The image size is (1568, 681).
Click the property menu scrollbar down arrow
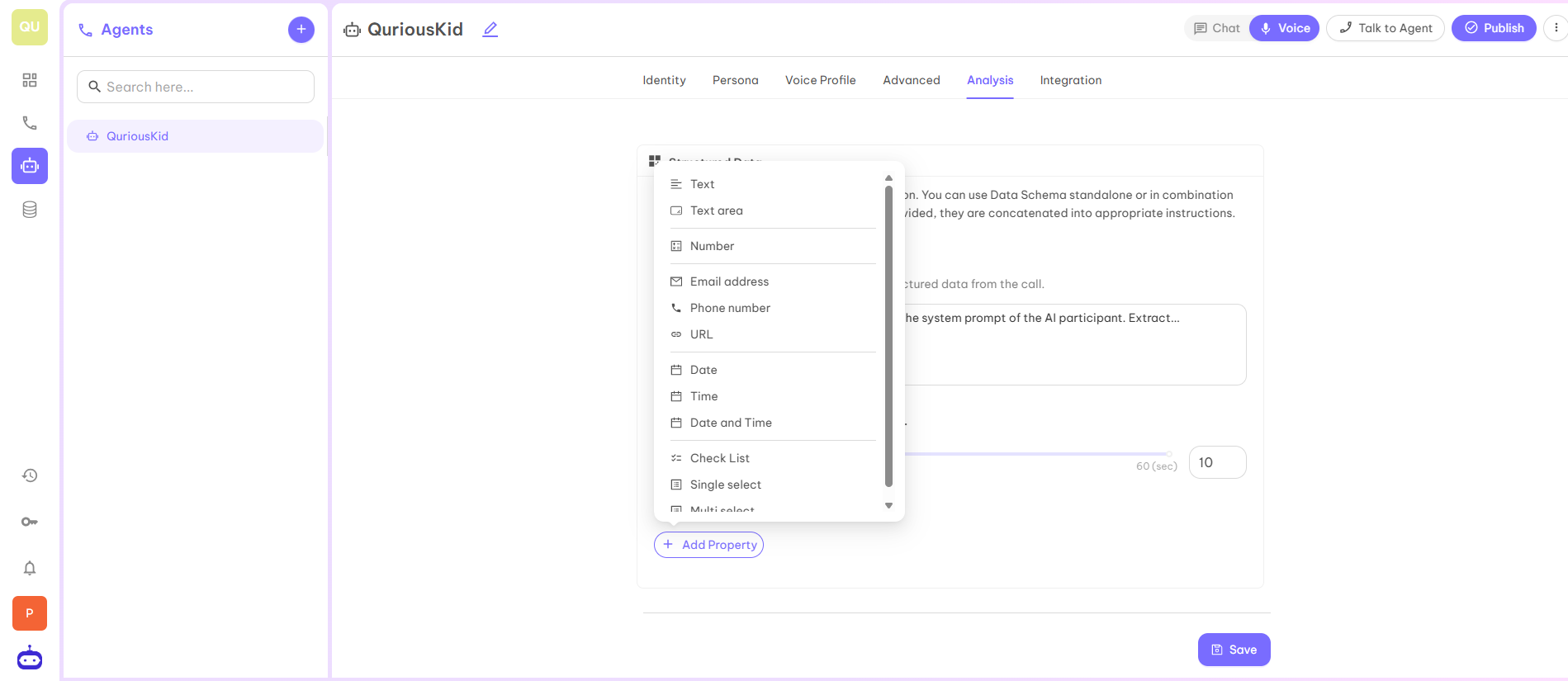[x=889, y=506]
